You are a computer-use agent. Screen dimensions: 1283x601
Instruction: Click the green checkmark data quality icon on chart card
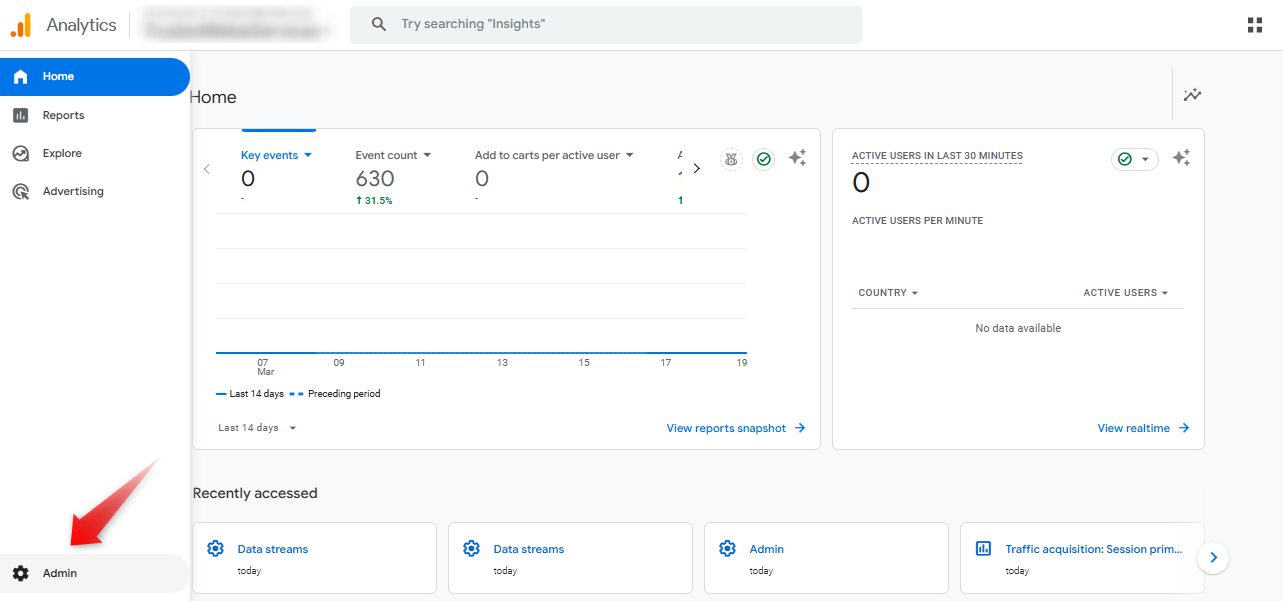click(764, 159)
